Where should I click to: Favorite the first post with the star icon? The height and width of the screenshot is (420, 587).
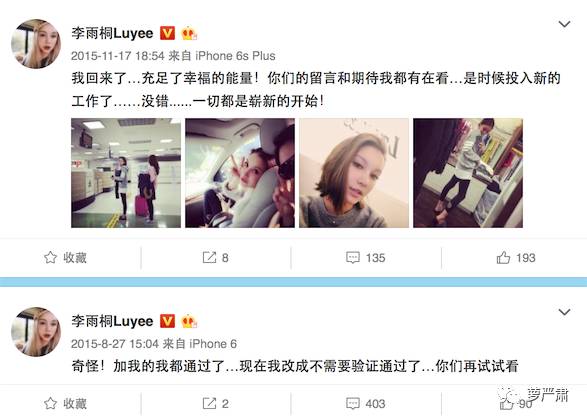click(x=66, y=258)
